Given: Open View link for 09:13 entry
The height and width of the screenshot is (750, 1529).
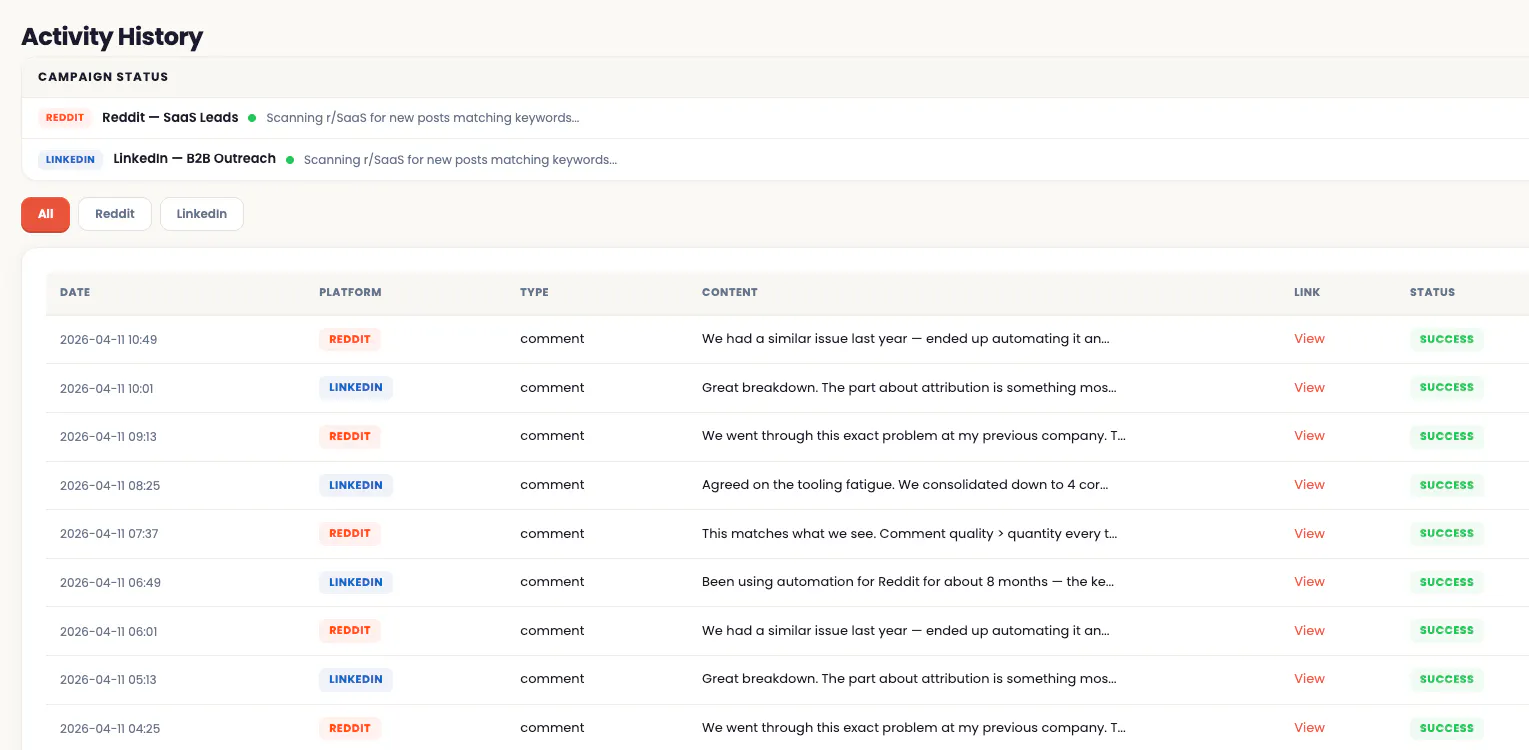Looking at the screenshot, I should (x=1309, y=436).
